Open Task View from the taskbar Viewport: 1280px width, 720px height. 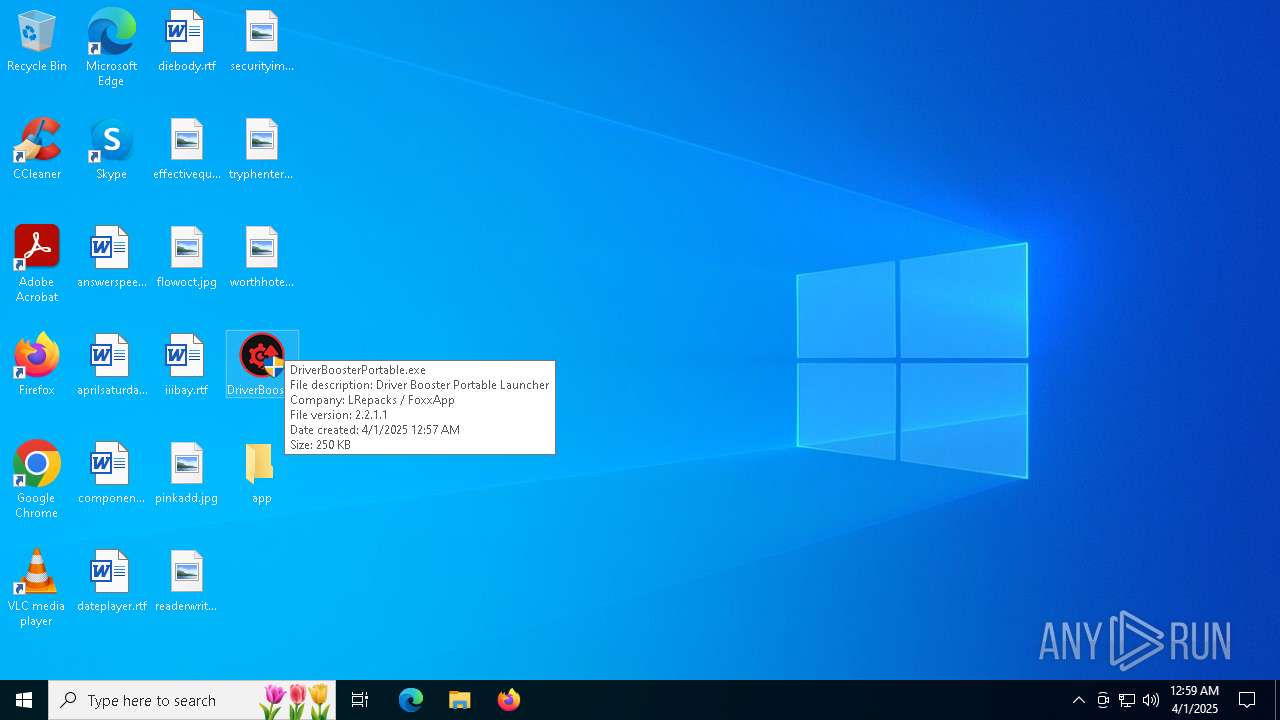pyautogui.click(x=360, y=700)
